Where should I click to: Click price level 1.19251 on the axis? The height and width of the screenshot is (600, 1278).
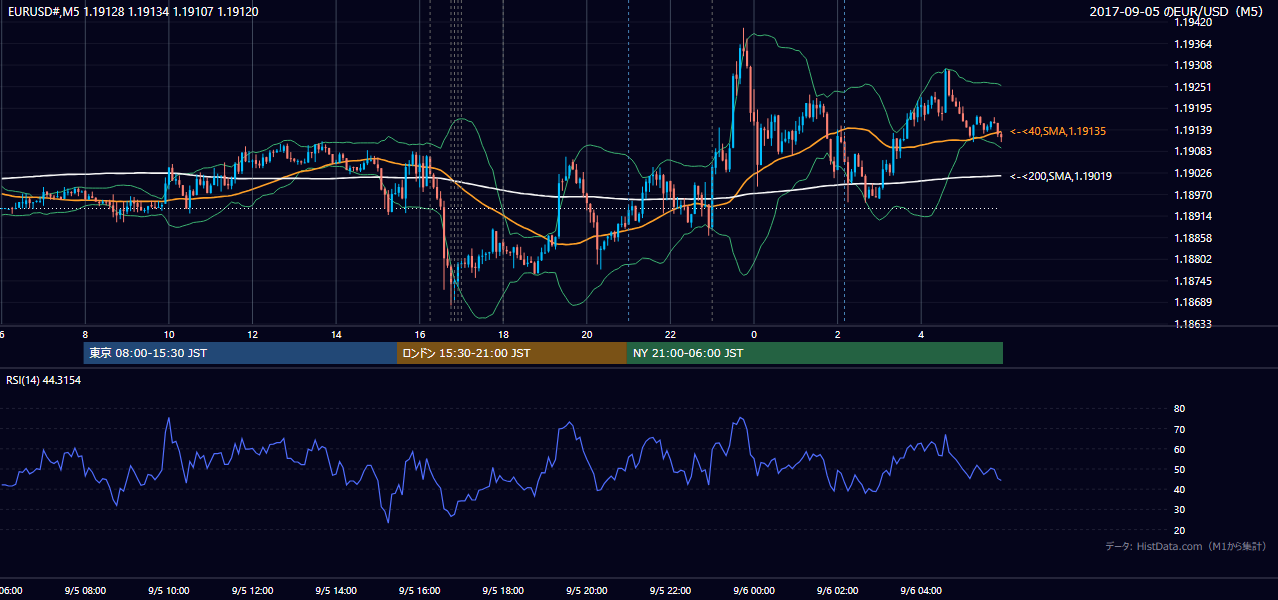1191,87
